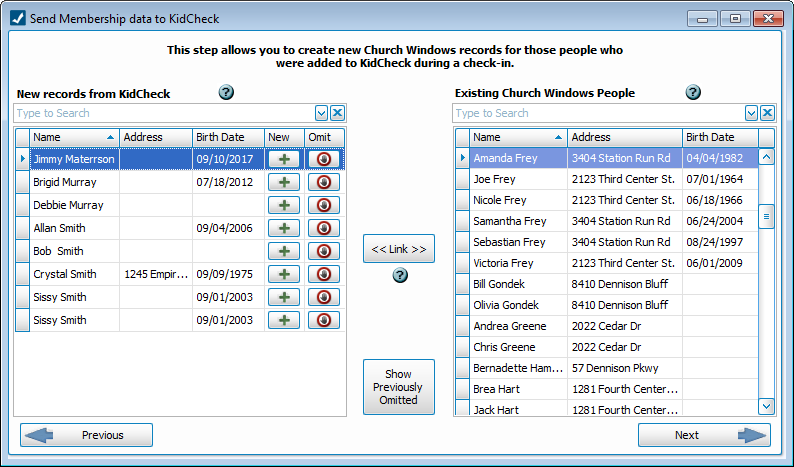Omit the Bob Smith record
The image size is (794, 467).
coord(324,251)
